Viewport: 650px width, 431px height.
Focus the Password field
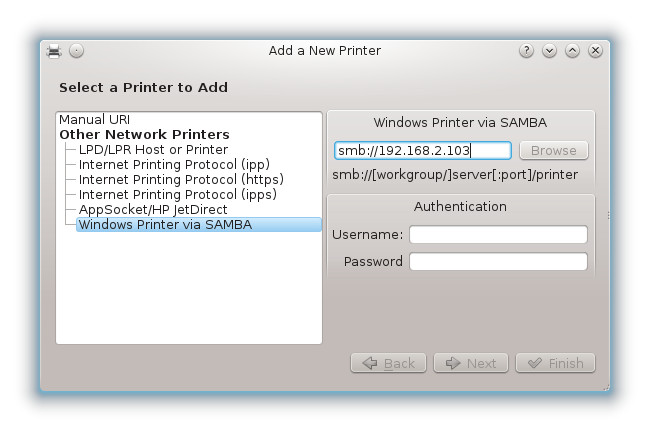[498, 262]
